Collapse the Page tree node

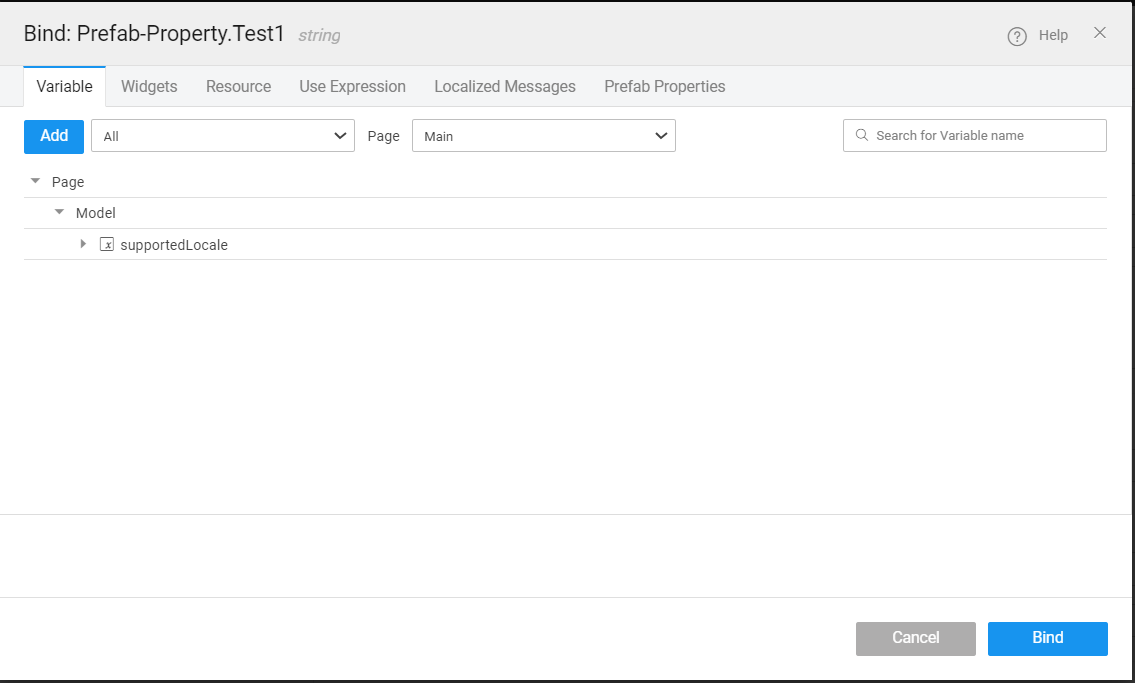[33, 181]
